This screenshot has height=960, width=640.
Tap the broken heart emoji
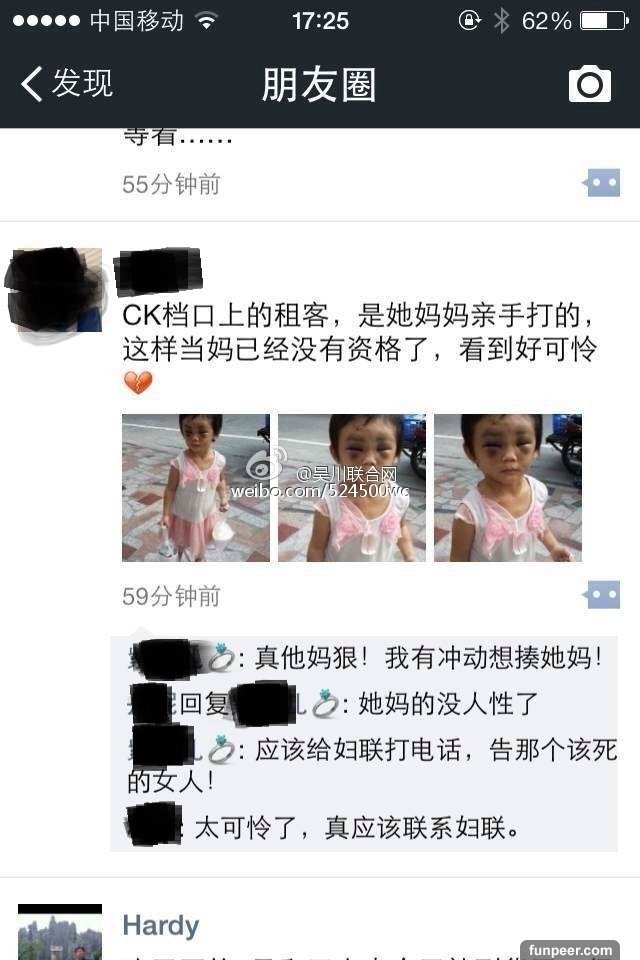pos(138,383)
